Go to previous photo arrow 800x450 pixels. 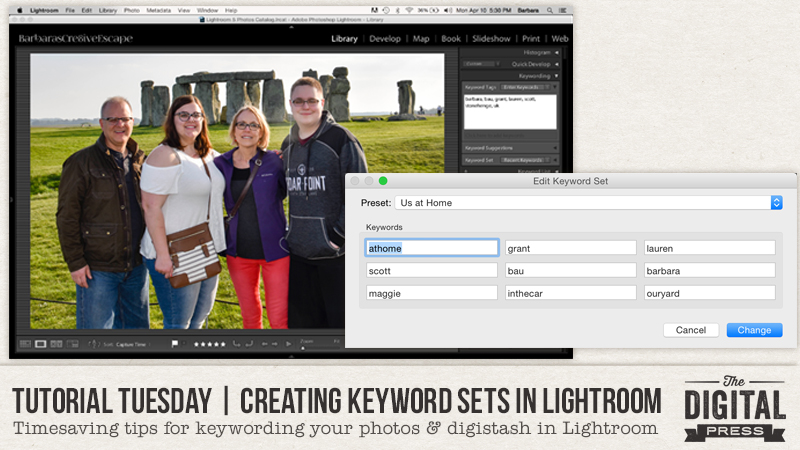(264, 344)
